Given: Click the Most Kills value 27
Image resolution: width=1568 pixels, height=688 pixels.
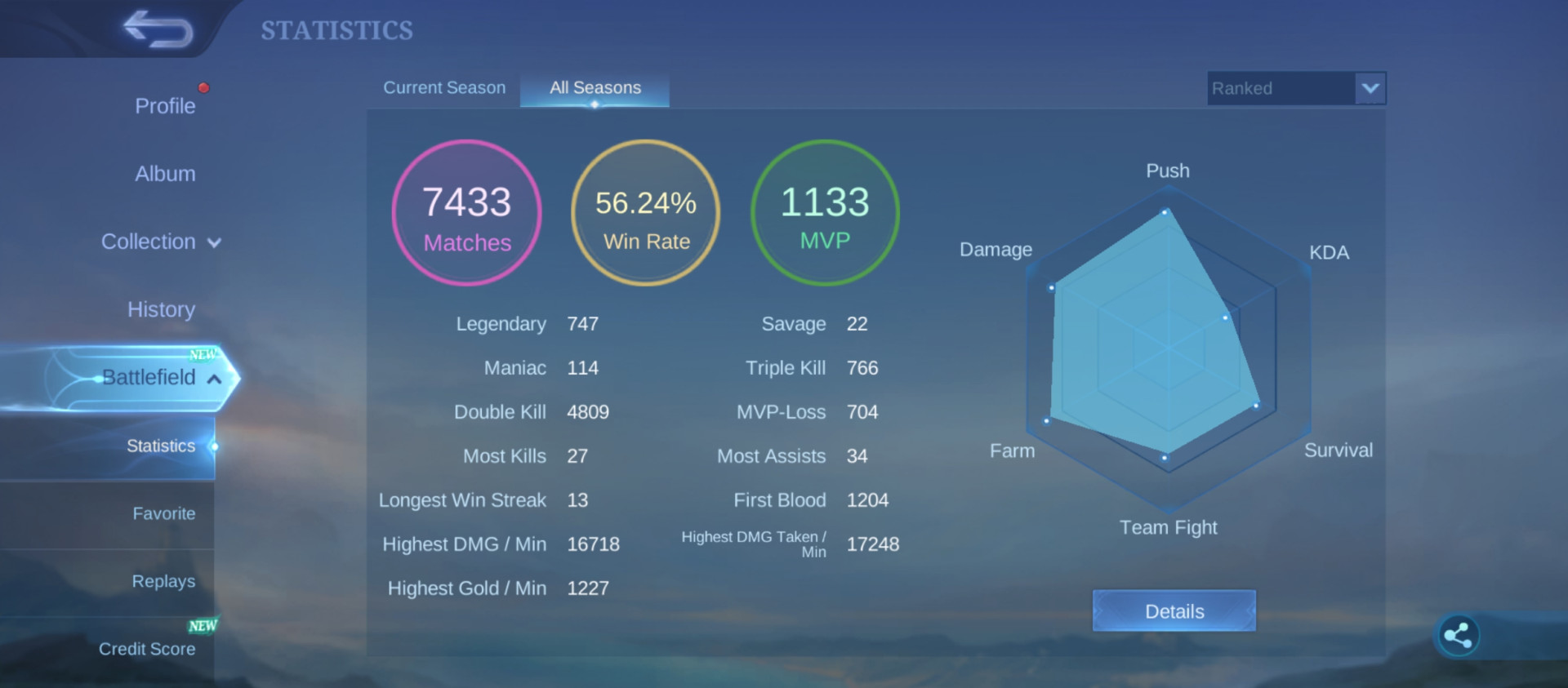Looking at the screenshot, I should coord(577,456).
